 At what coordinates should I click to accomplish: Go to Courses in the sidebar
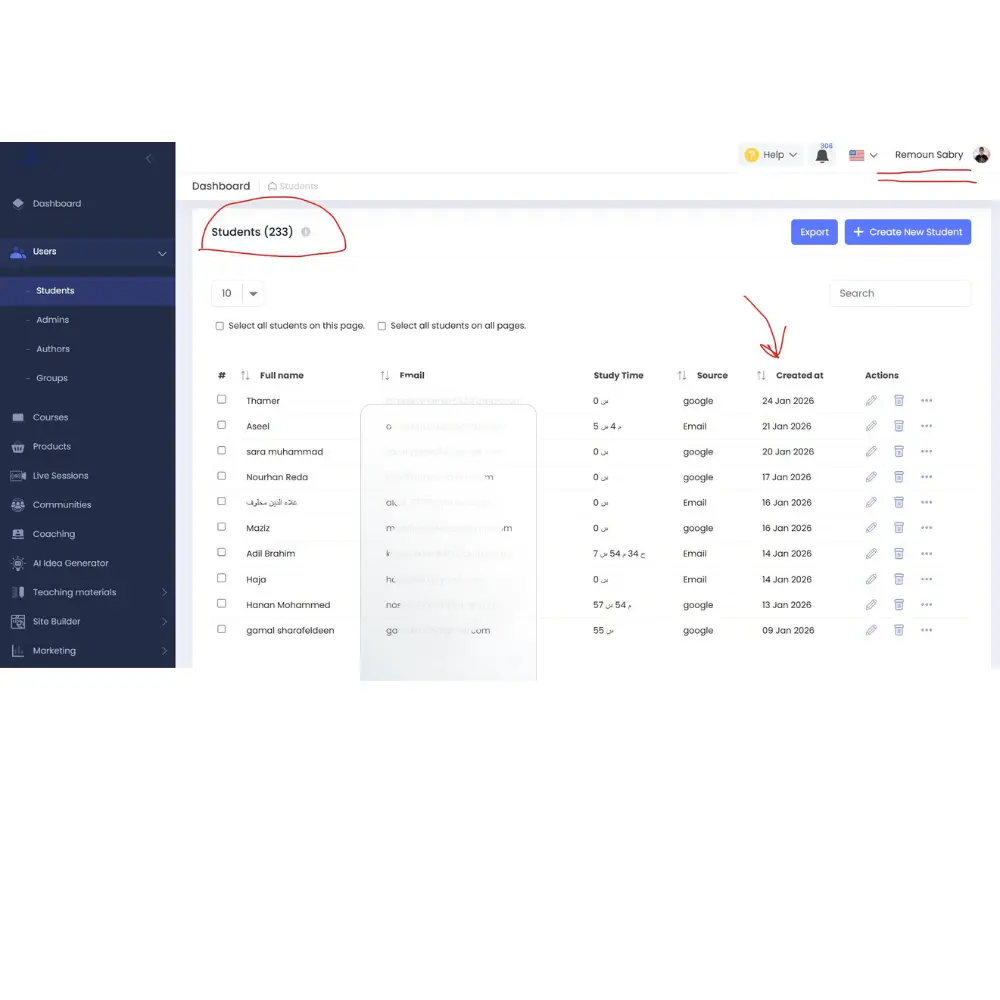coord(50,417)
